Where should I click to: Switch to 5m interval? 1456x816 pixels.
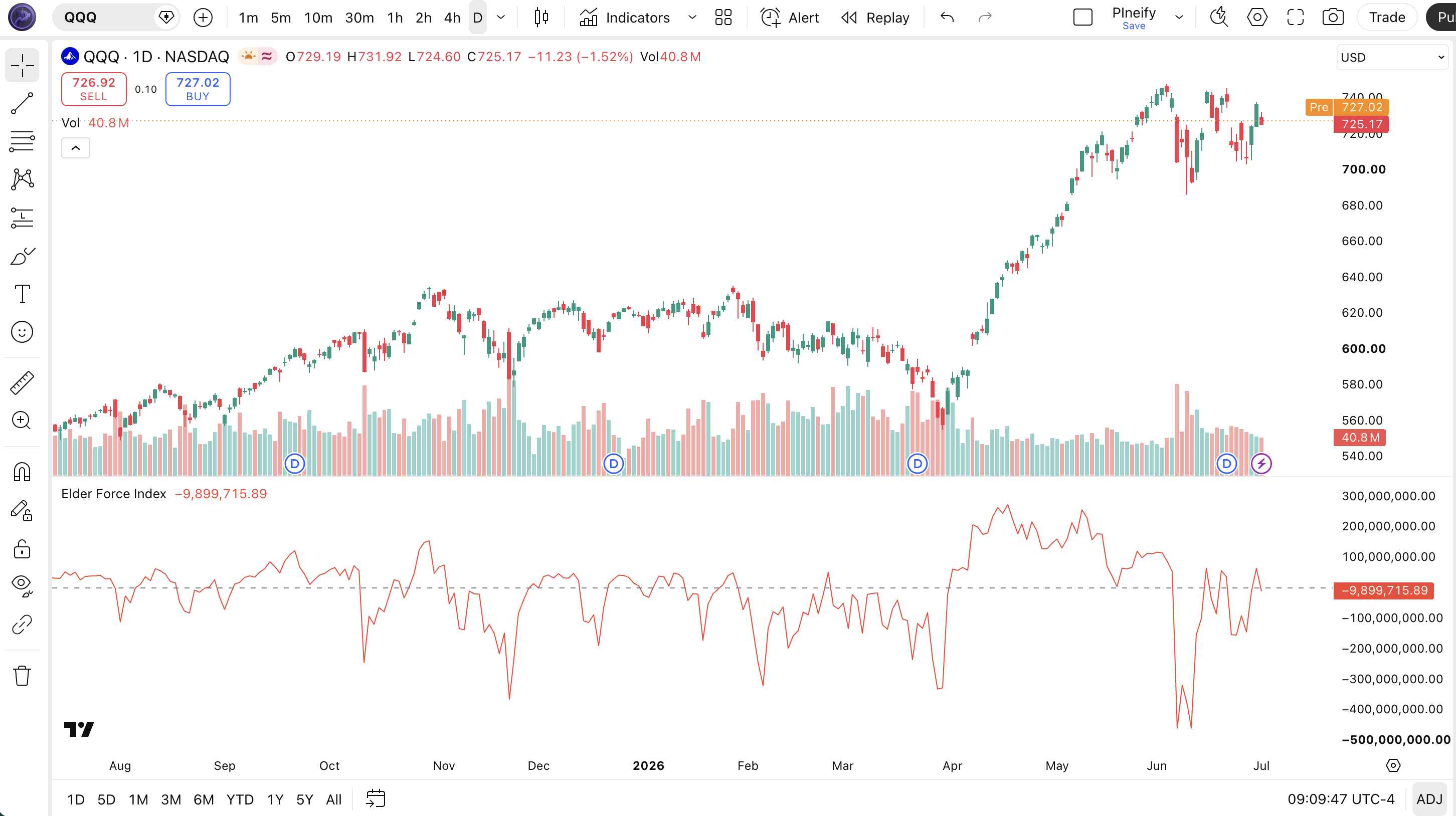coord(281,18)
